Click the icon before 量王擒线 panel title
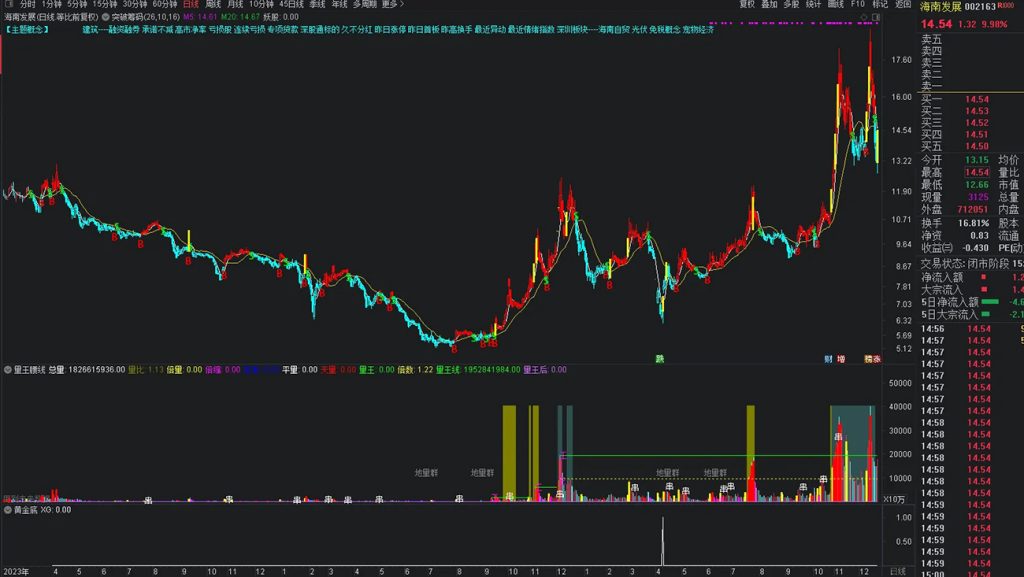Viewport: 1024px width, 577px height. pos(7,368)
